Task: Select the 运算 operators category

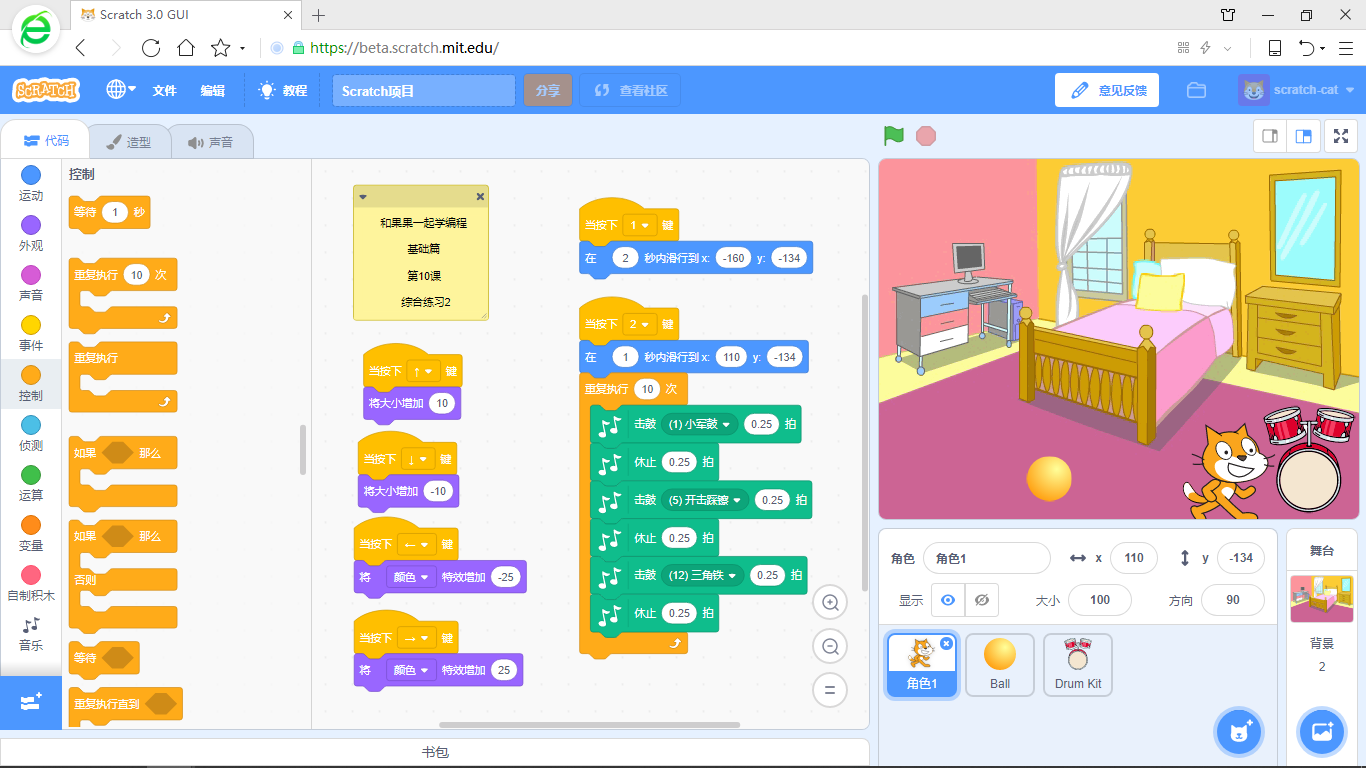Action: (x=31, y=484)
